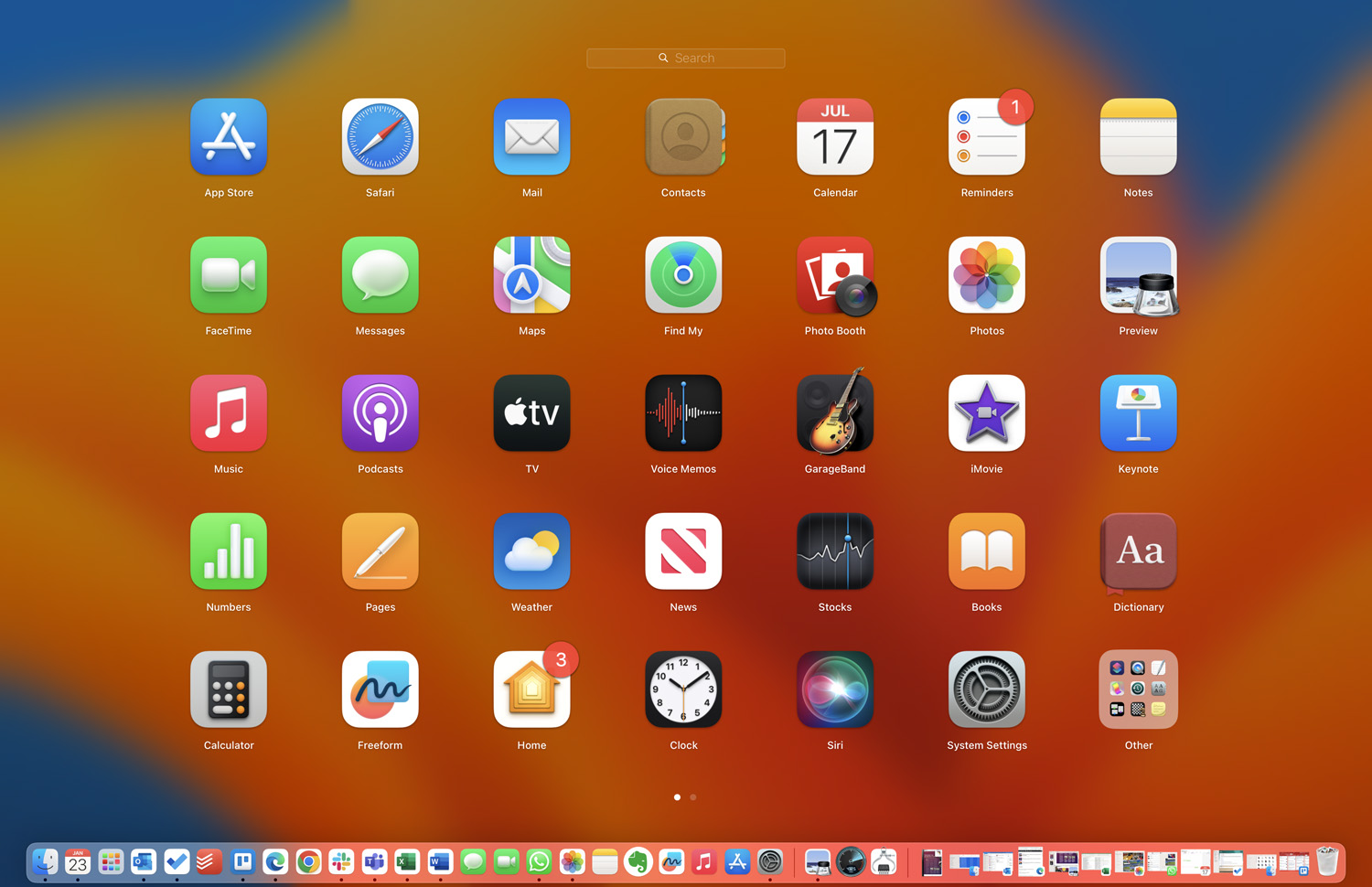Open Reminders with the 1 badge
Screen dimensions: 1372x887
pyautogui.click(x=987, y=137)
